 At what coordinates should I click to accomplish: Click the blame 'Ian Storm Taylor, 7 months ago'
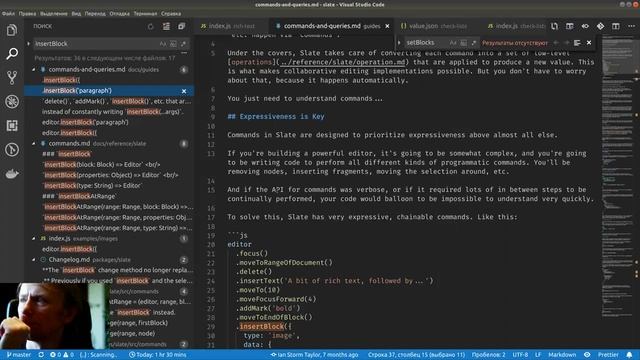point(314,355)
